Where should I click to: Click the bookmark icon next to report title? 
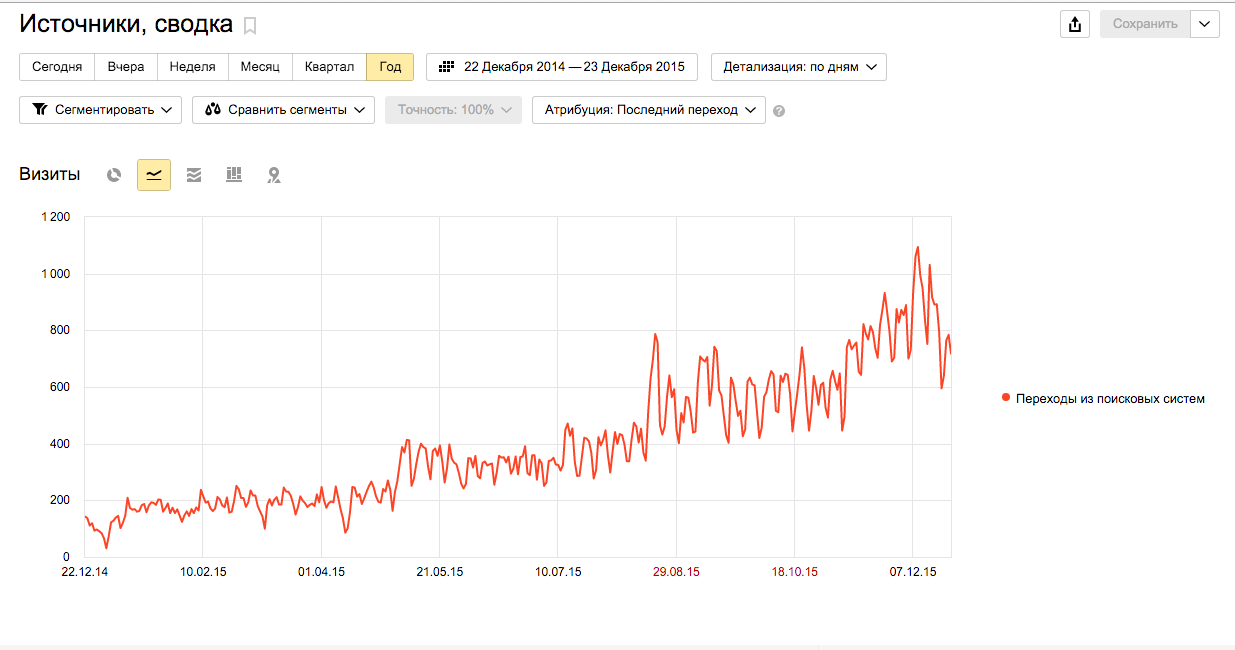click(x=250, y=25)
